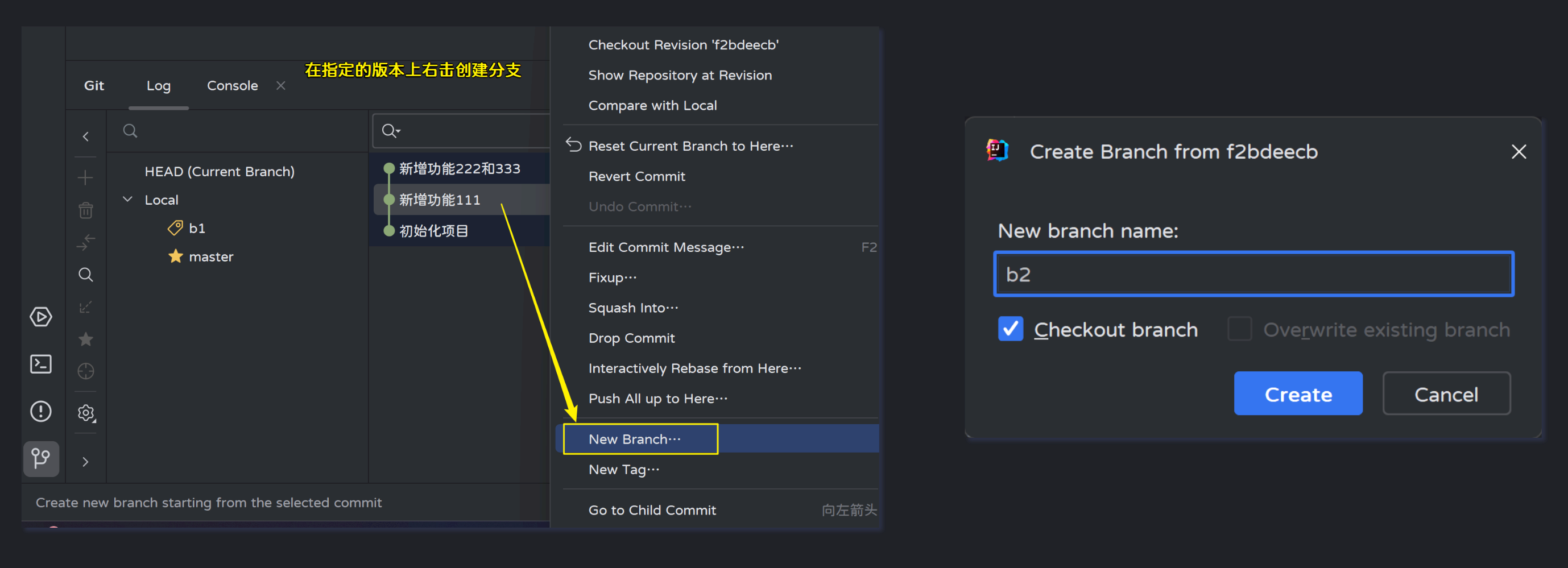Switch to the Console tab

pos(232,86)
